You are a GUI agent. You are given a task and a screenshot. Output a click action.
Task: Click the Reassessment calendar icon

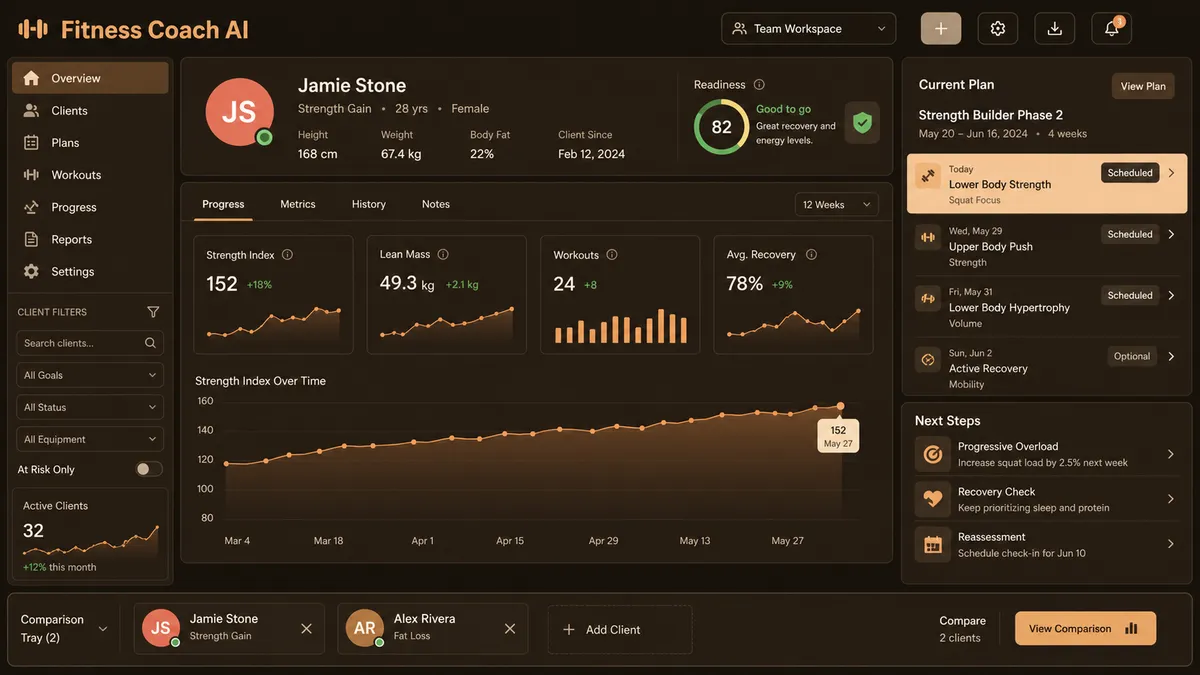click(932, 545)
